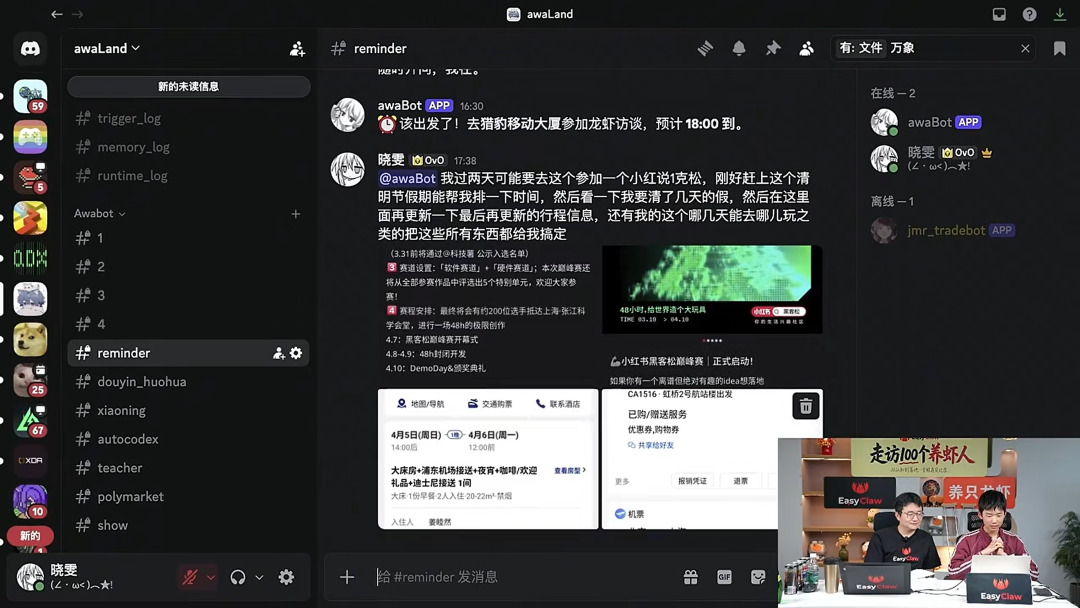Go forward with the right arrow
This screenshot has height=608, width=1080.
click(x=78, y=14)
